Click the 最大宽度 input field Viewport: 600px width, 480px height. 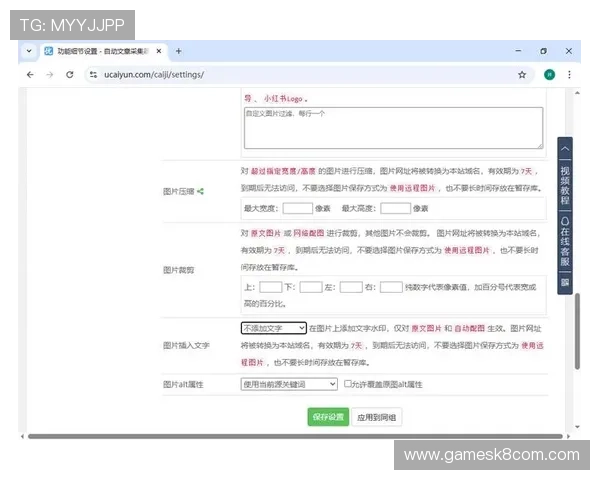coord(298,208)
